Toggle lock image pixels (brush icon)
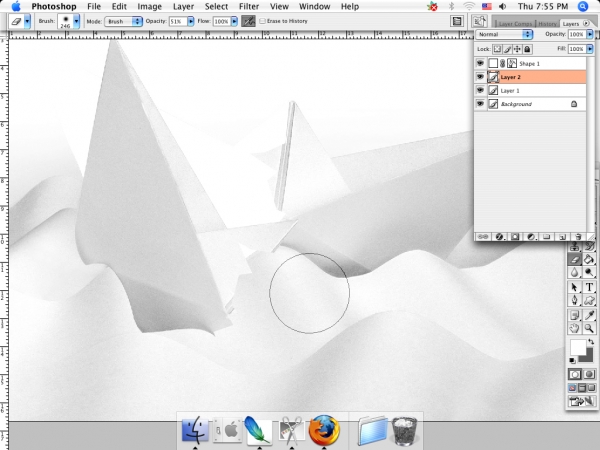600x450 pixels. 507,49
